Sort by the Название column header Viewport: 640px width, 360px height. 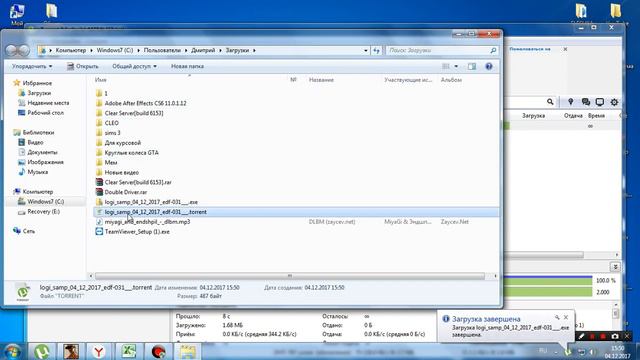click(x=321, y=80)
